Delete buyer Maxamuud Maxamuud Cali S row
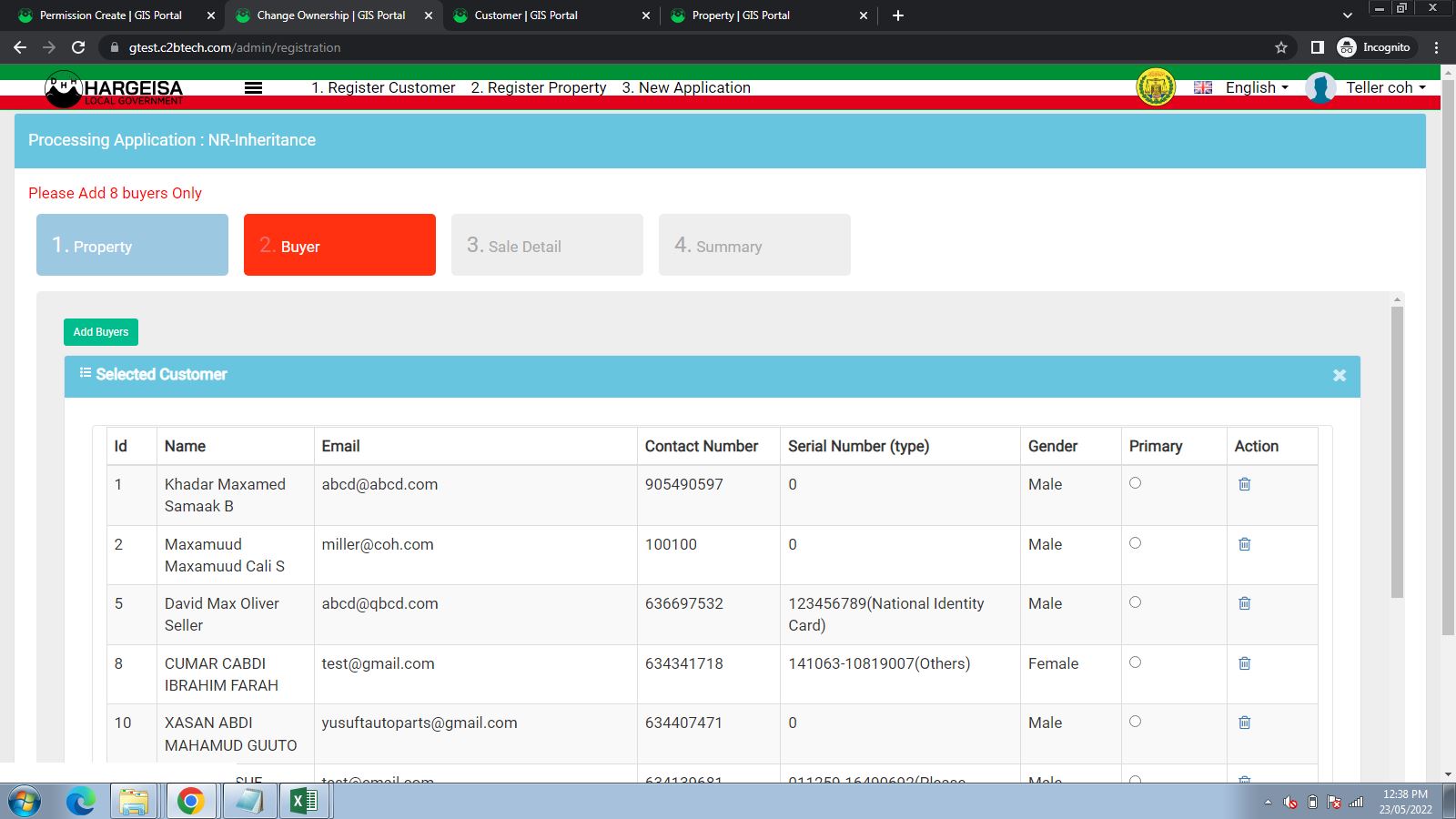Viewport: 1456px width, 819px height. (x=1245, y=544)
